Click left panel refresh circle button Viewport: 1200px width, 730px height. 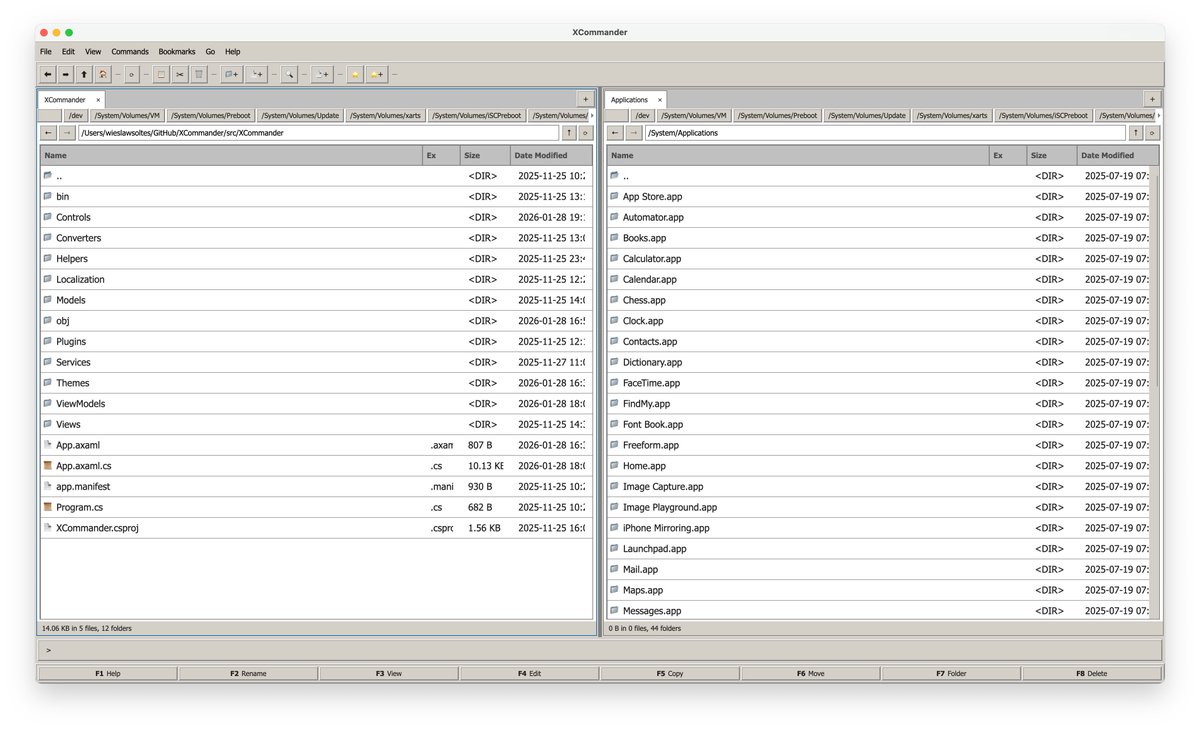tap(585, 133)
